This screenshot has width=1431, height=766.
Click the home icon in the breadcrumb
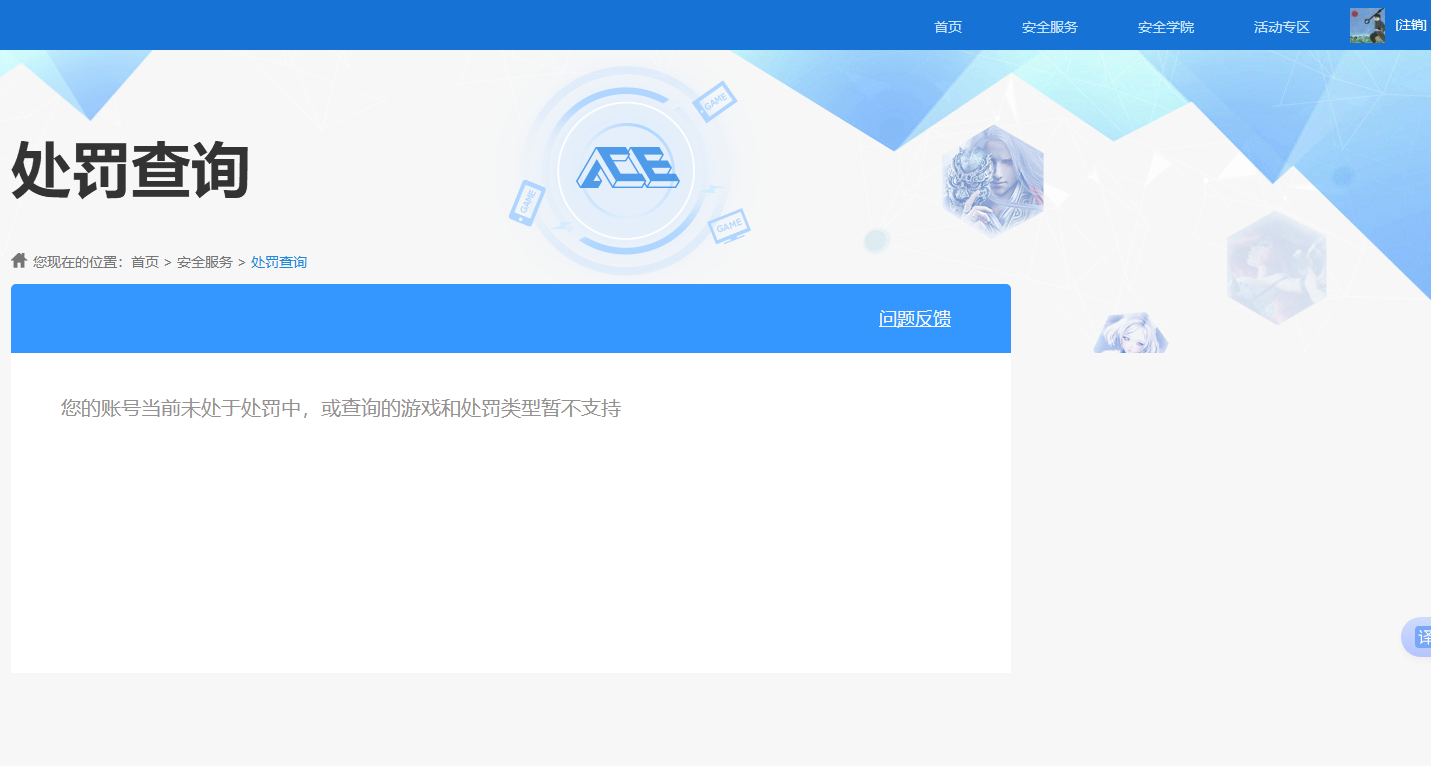pos(18,260)
